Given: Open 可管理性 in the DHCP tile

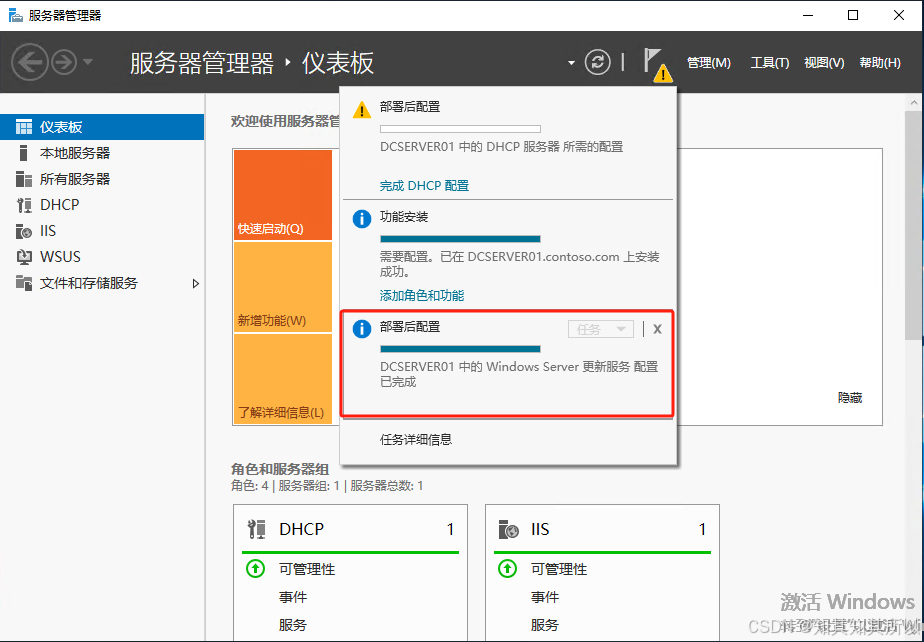Looking at the screenshot, I should tap(307, 569).
